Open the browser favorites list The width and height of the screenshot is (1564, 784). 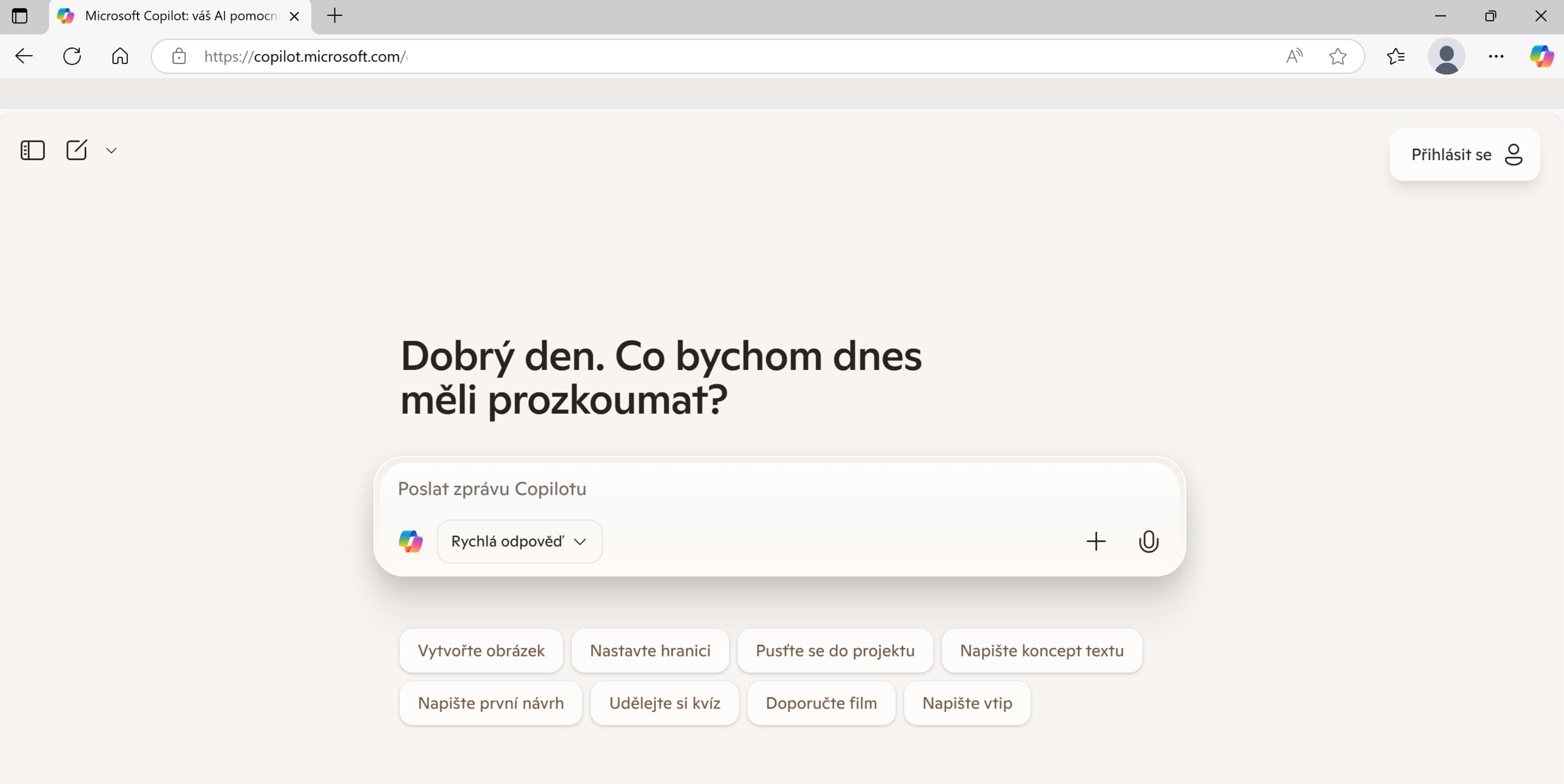coord(1395,56)
